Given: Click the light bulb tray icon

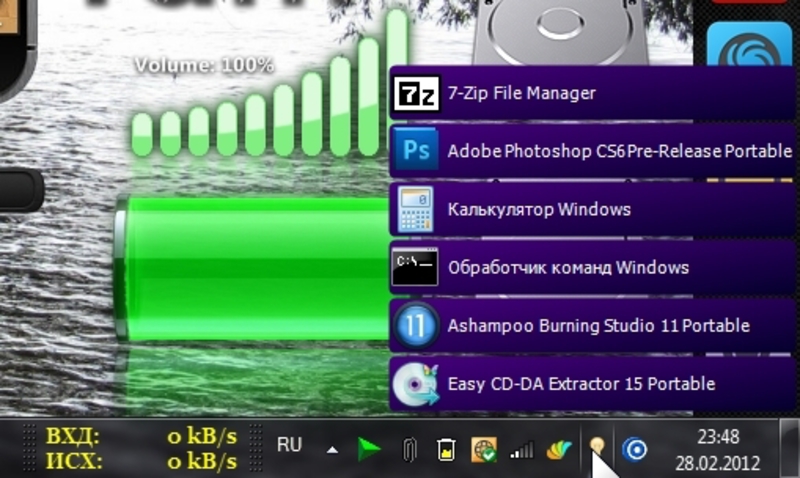Looking at the screenshot, I should click(596, 447).
